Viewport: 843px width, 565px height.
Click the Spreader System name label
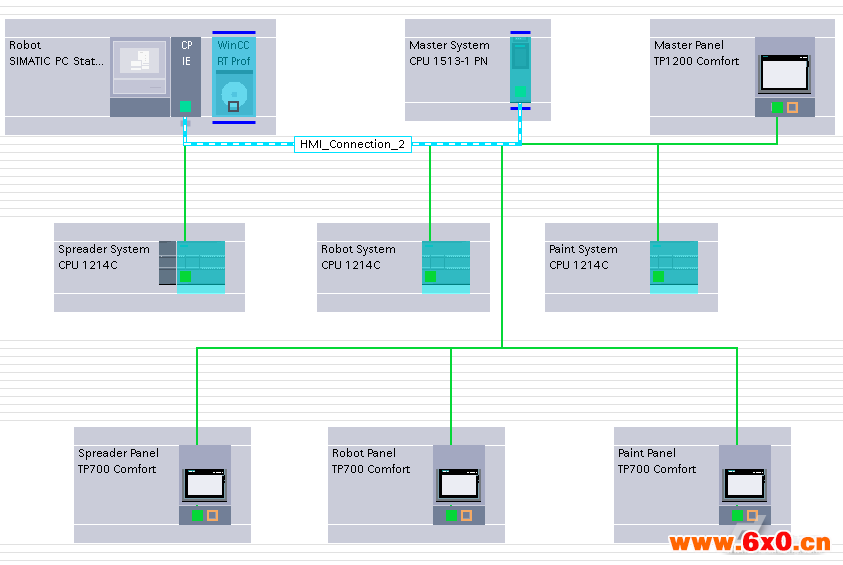104,249
